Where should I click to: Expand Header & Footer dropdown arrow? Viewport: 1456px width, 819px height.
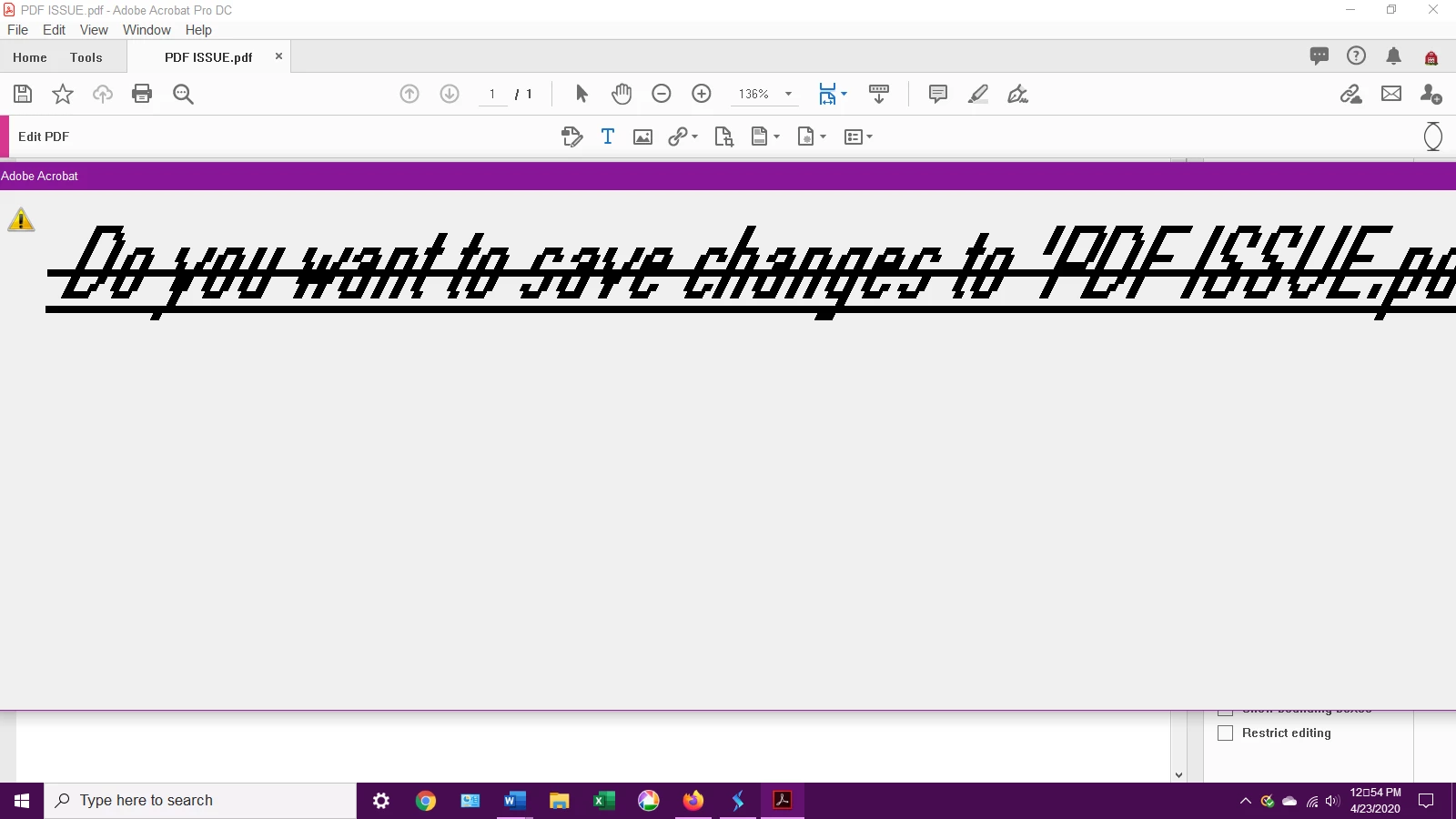pos(777,136)
